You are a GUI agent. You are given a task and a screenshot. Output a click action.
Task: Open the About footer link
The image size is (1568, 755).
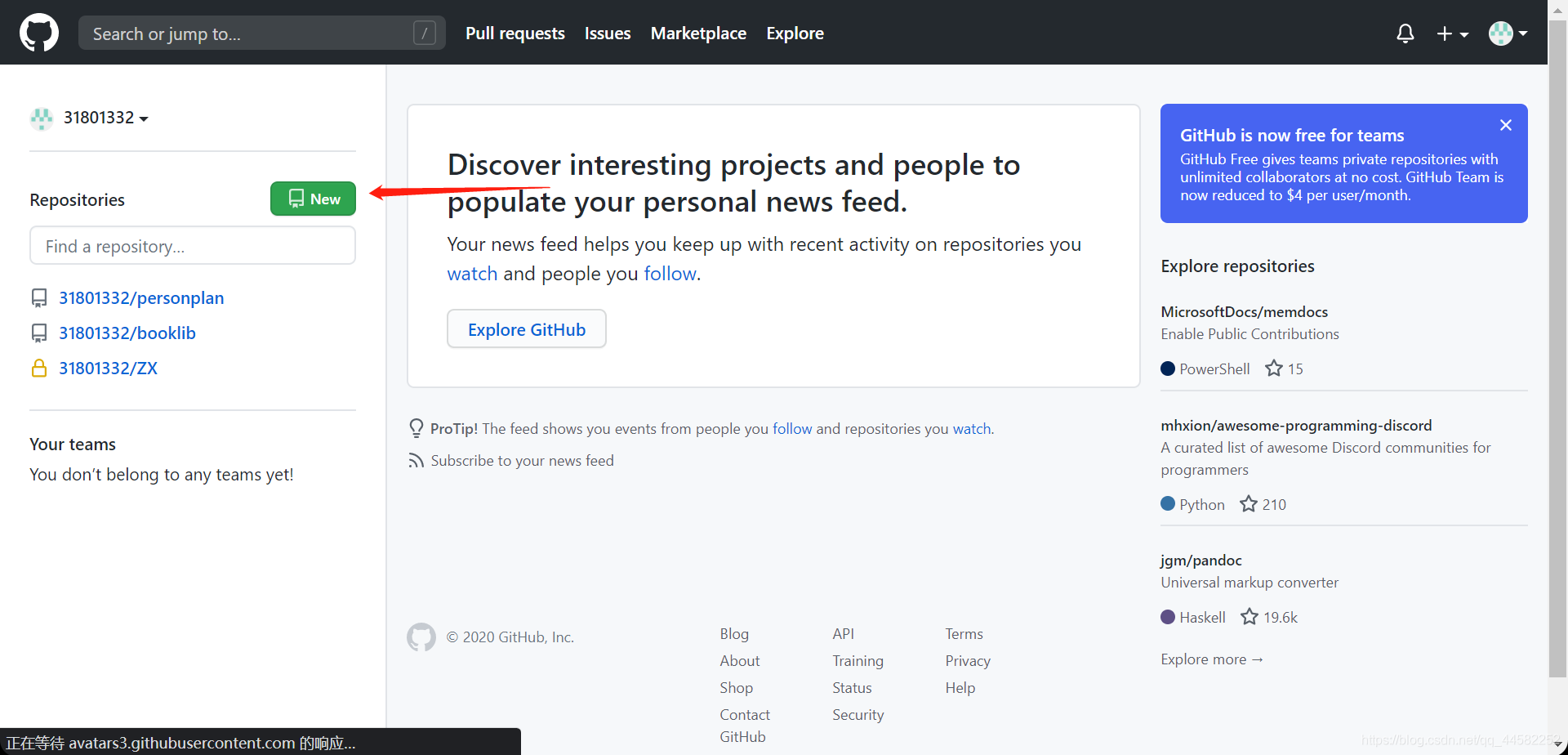(740, 661)
